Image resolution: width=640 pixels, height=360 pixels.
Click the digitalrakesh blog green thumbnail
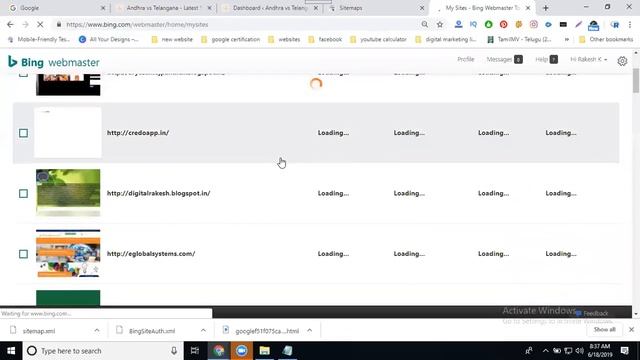click(68, 193)
